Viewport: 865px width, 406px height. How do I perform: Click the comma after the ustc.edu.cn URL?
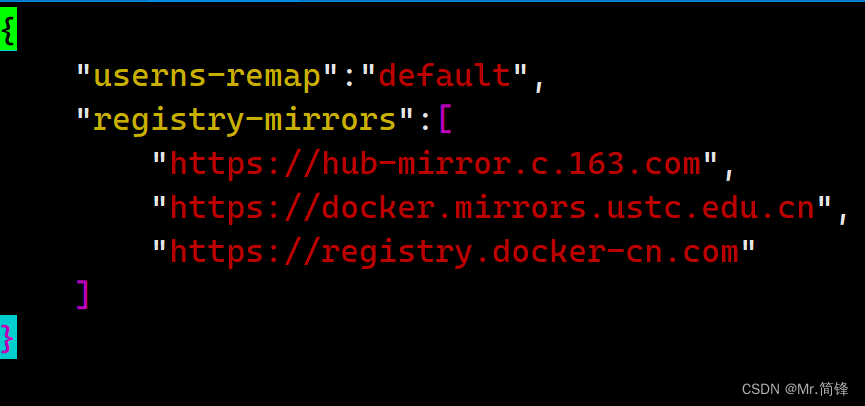[x=843, y=217]
